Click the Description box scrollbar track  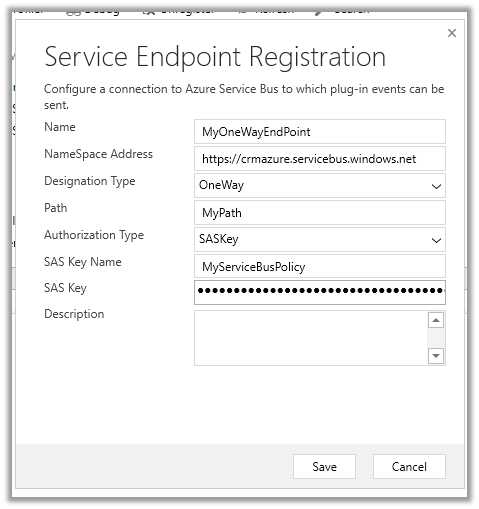pos(436,338)
